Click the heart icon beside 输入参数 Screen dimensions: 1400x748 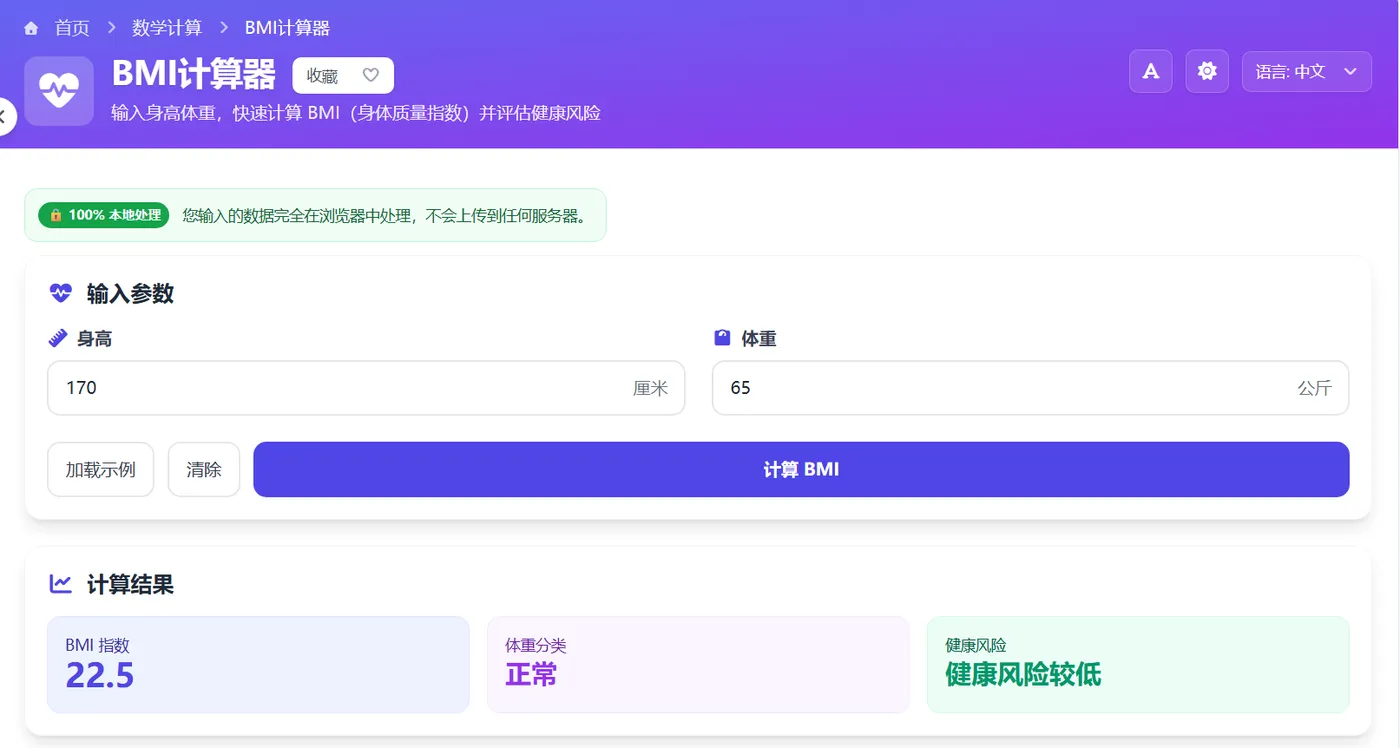tap(60, 293)
